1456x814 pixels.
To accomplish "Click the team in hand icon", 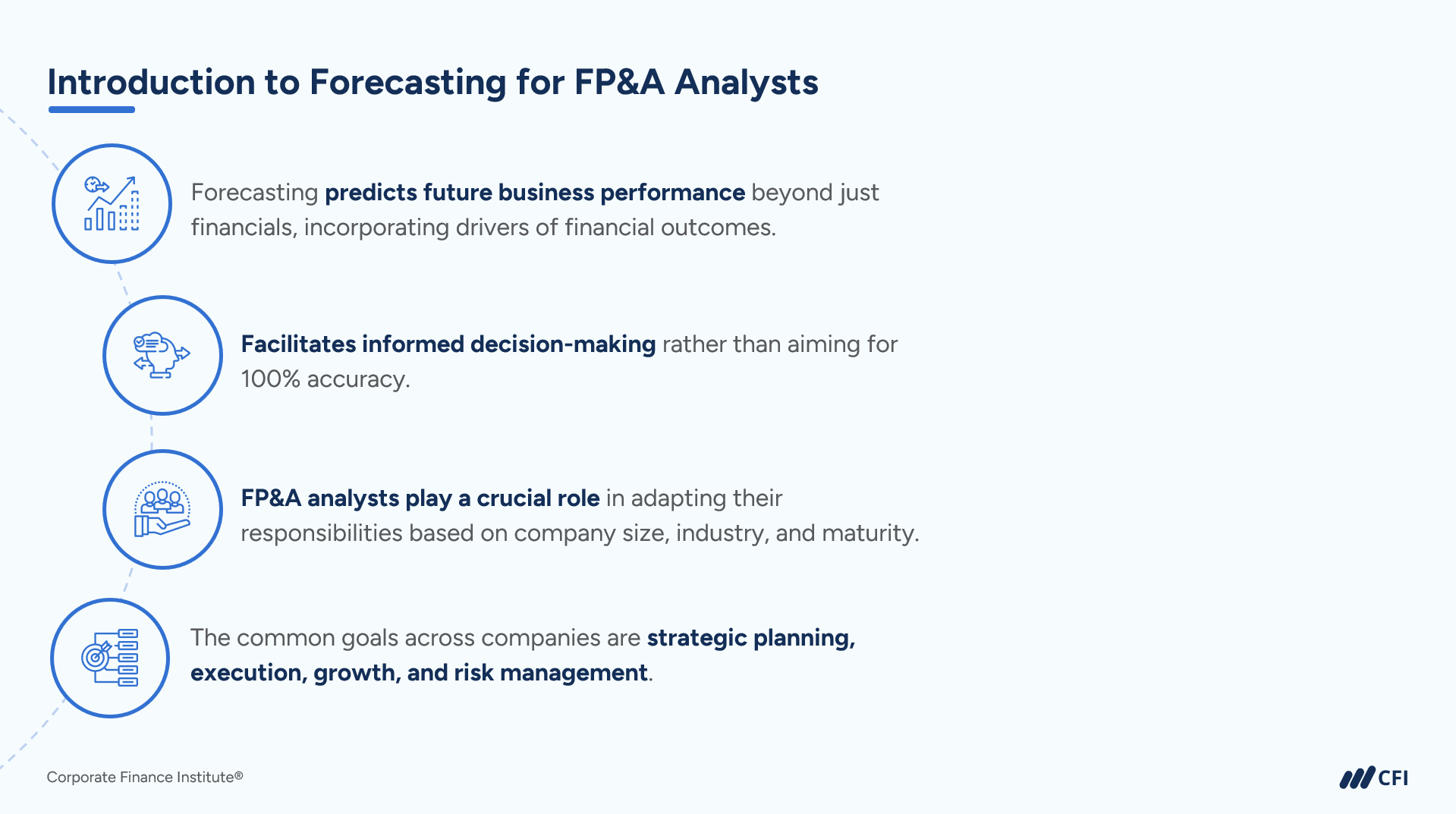I will click(x=162, y=509).
